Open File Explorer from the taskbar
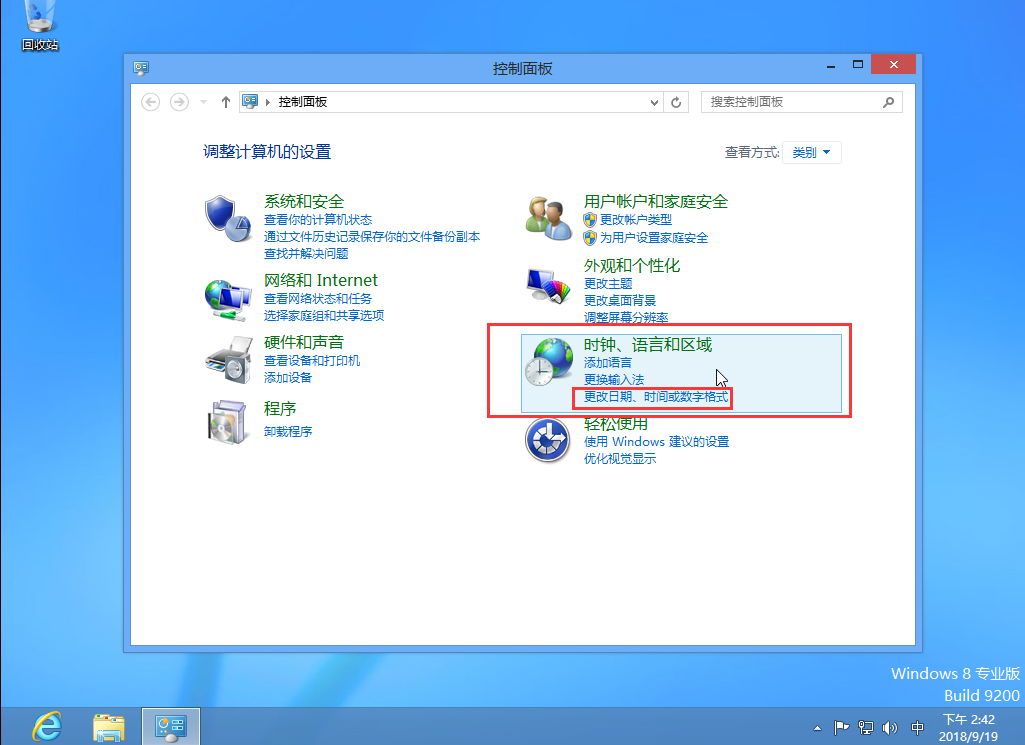 click(108, 726)
